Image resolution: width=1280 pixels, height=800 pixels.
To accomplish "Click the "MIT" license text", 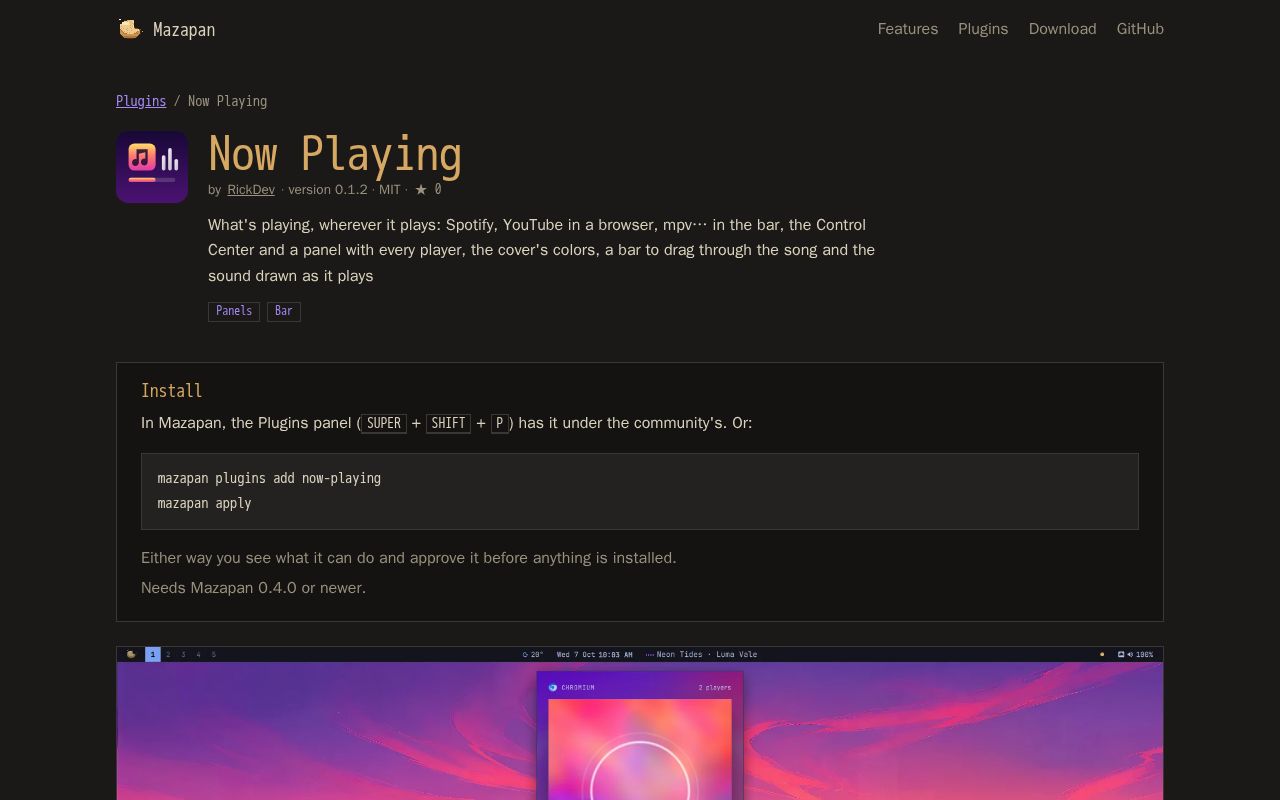I will coord(390,189).
